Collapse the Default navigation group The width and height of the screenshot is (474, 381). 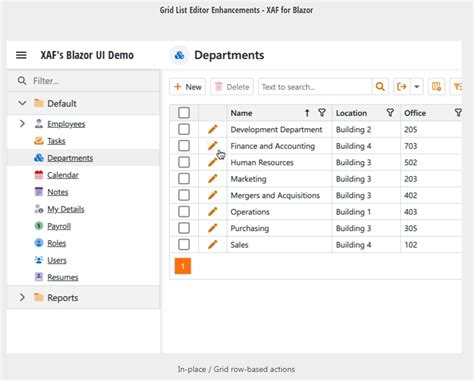coord(22,103)
